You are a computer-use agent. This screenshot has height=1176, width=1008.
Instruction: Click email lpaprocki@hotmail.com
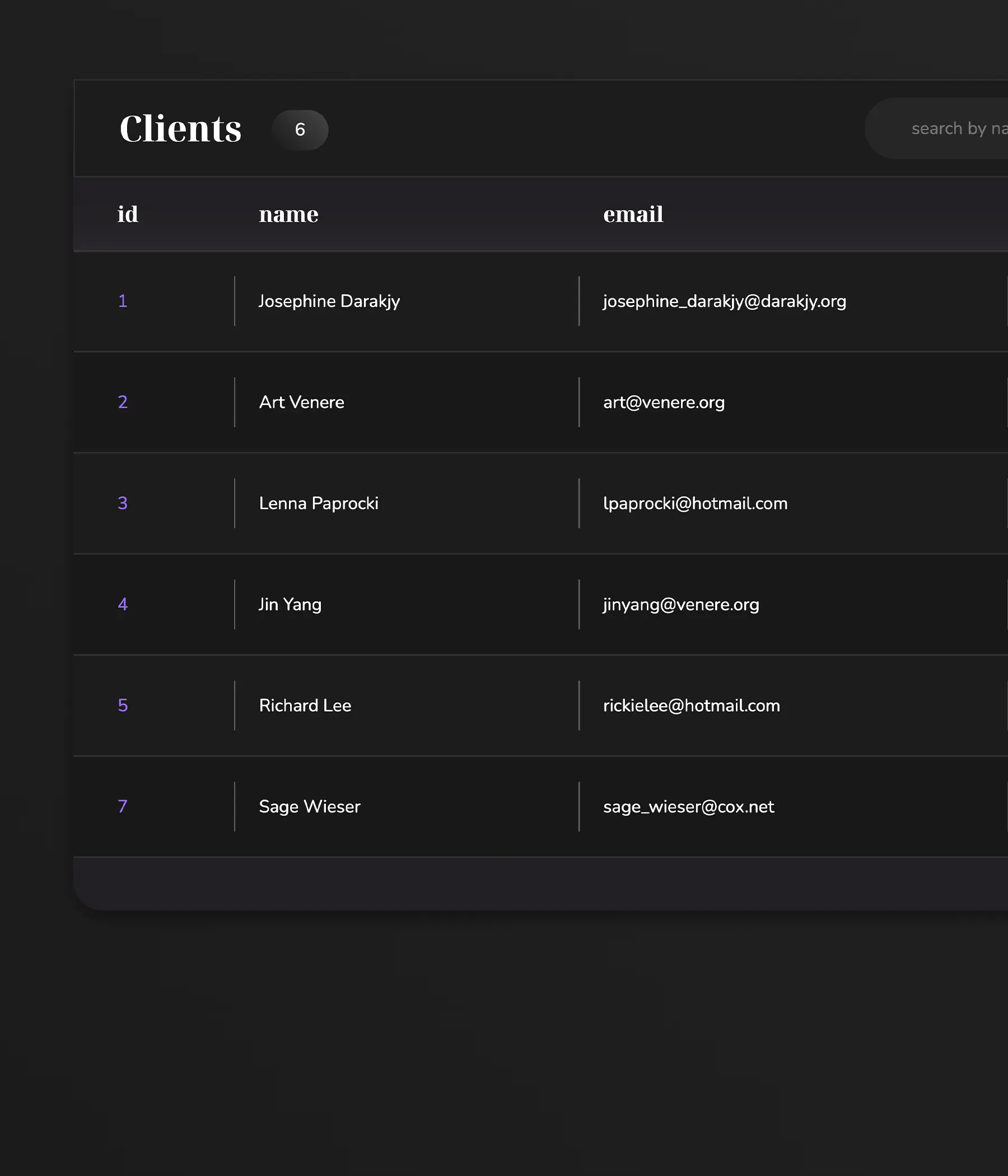696,503
